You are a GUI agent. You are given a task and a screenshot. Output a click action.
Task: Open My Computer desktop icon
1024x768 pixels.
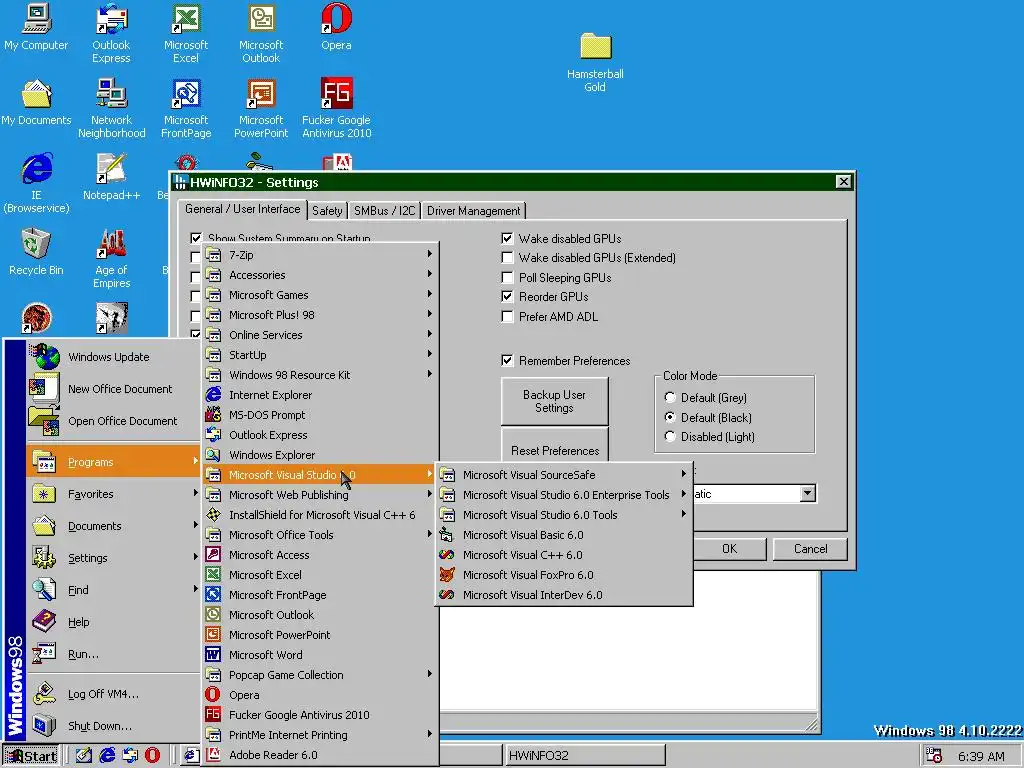pyautogui.click(x=36, y=27)
